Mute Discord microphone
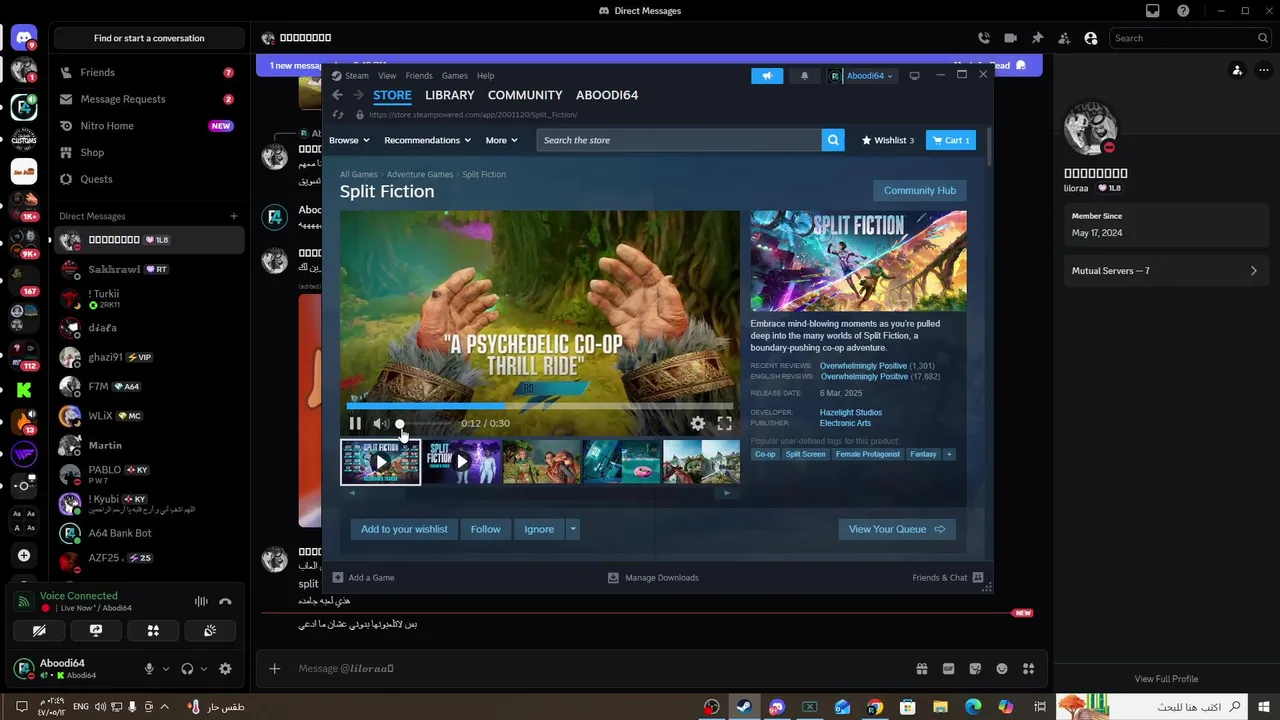 [149, 669]
